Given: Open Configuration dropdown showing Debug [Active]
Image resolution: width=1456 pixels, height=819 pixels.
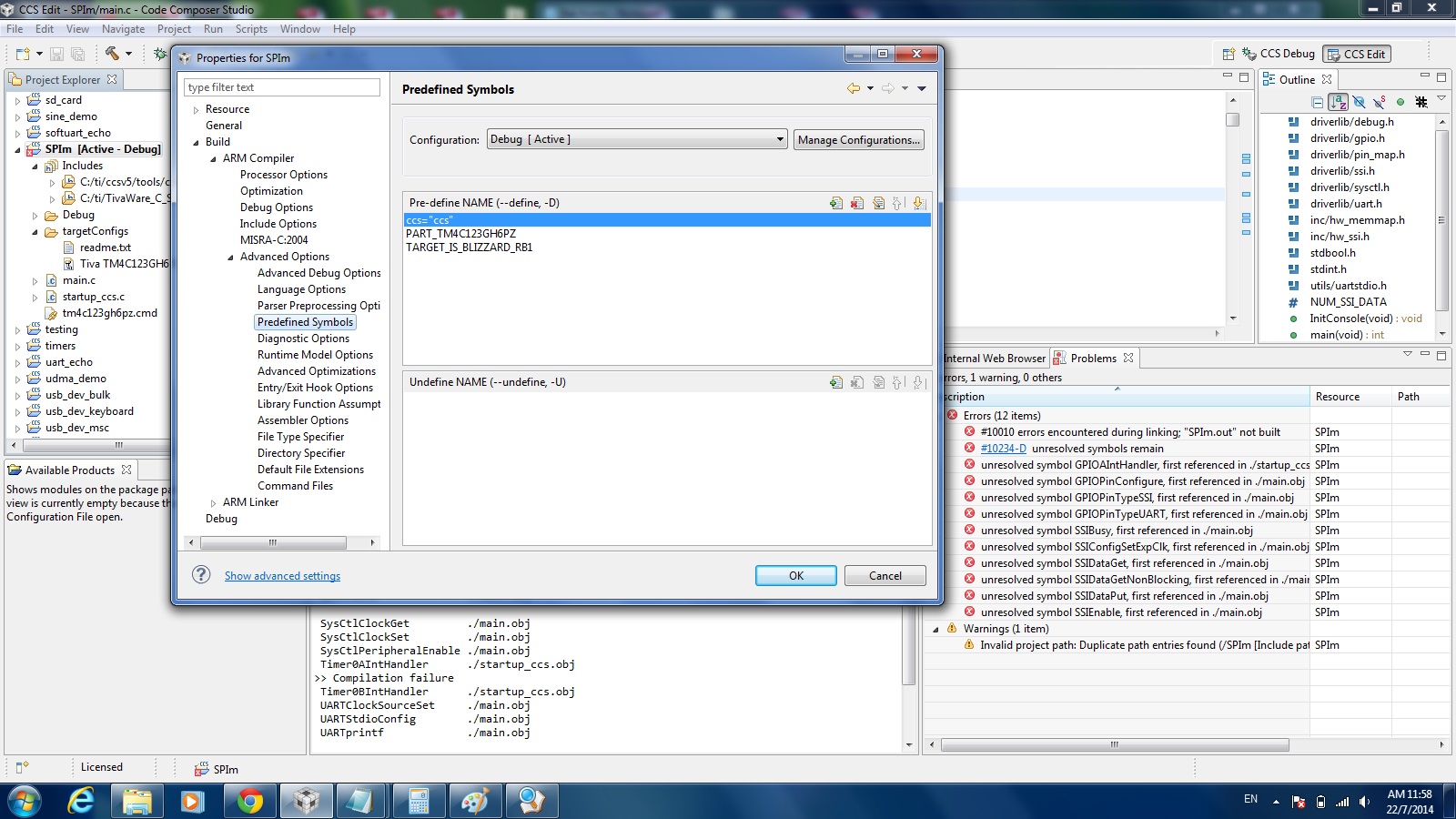Looking at the screenshot, I should [x=637, y=139].
